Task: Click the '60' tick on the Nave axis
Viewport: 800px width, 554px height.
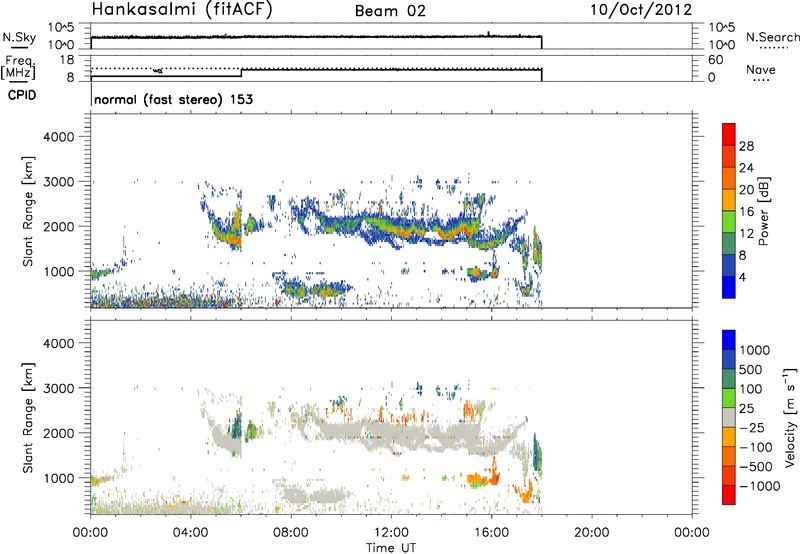Action: [716, 60]
